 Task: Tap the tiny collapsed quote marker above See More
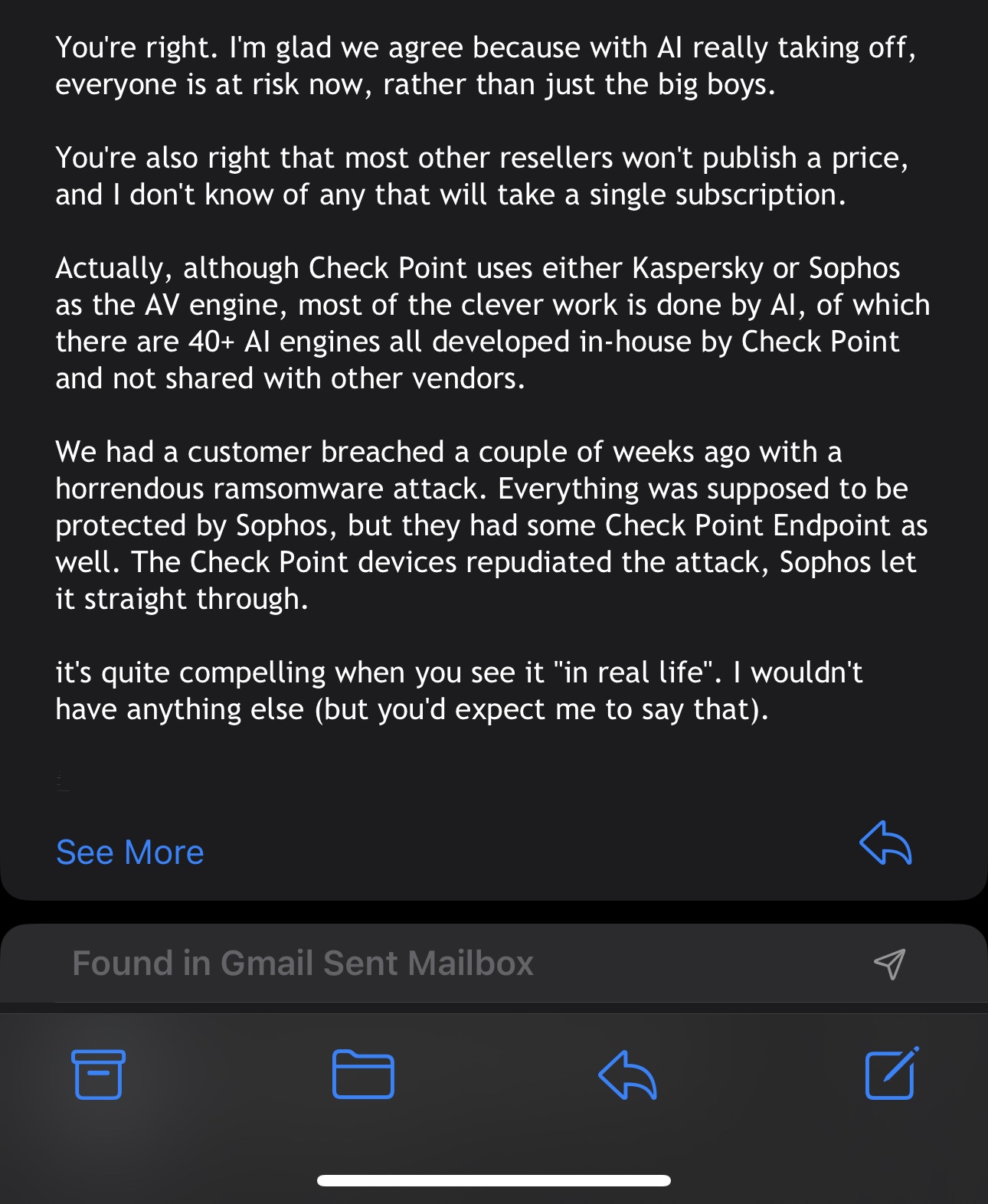(x=63, y=783)
